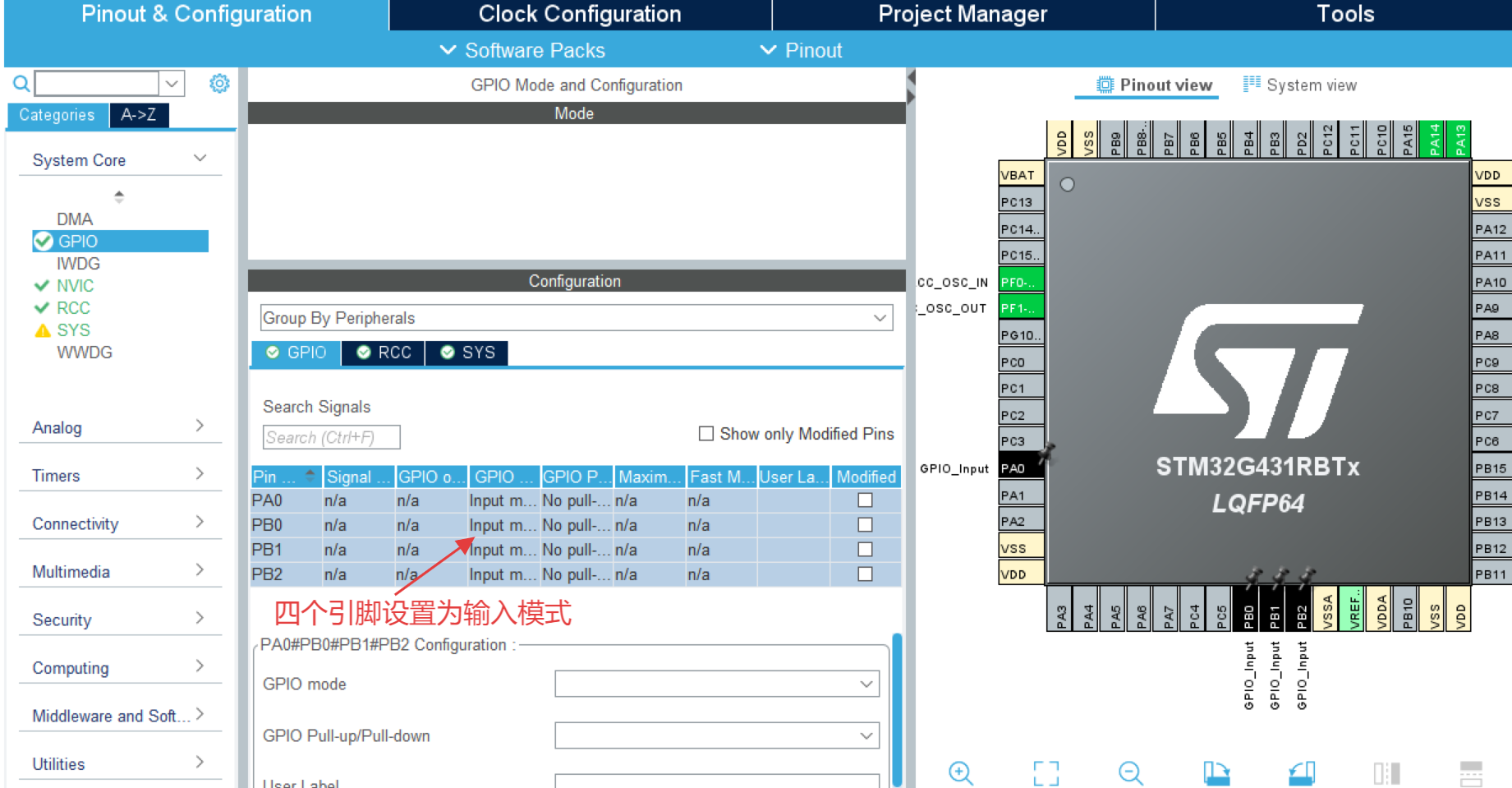This screenshot has height=788, width=1512.
Task: Rotate the chip view clockwise icon
Action: point(1216,773)
